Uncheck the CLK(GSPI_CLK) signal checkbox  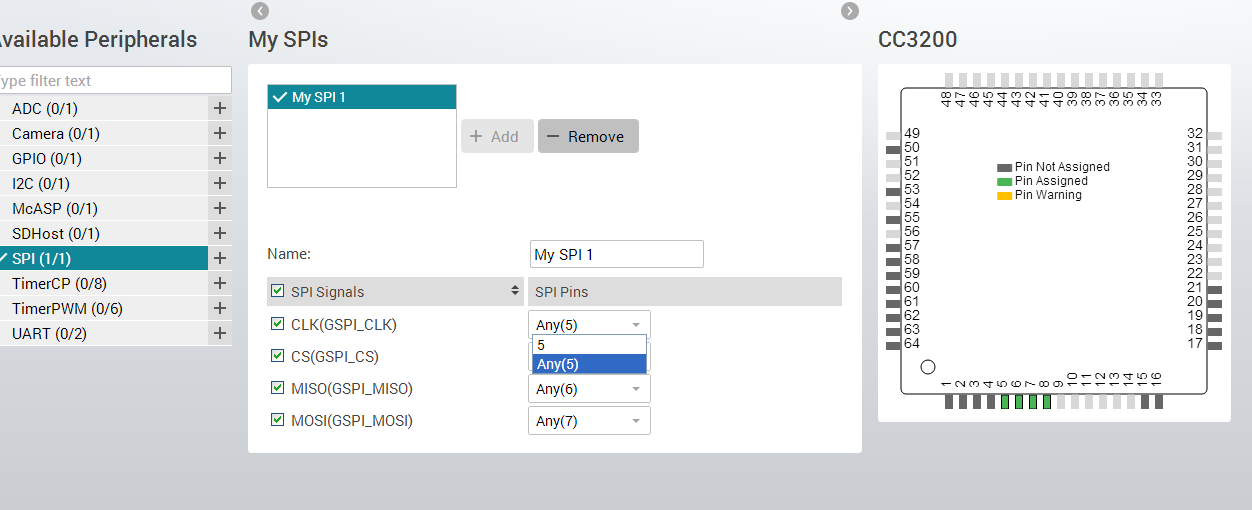pyautogui.click(x=278, y=324)
